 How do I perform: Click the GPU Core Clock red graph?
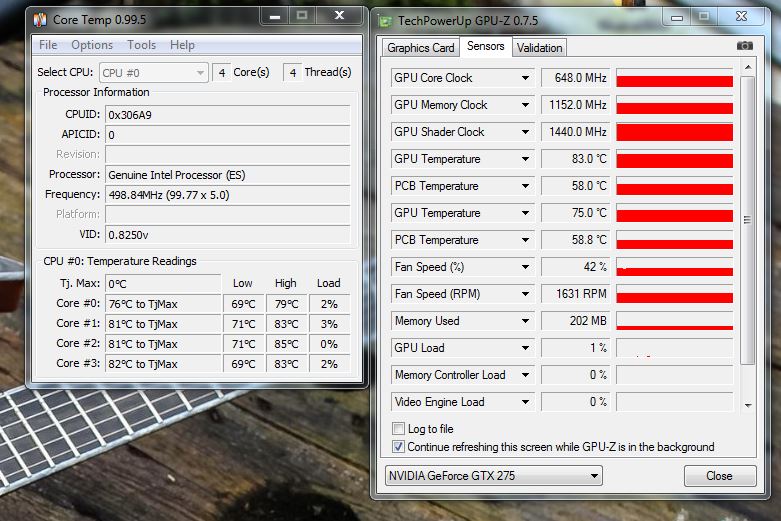(x=674, y=78)
